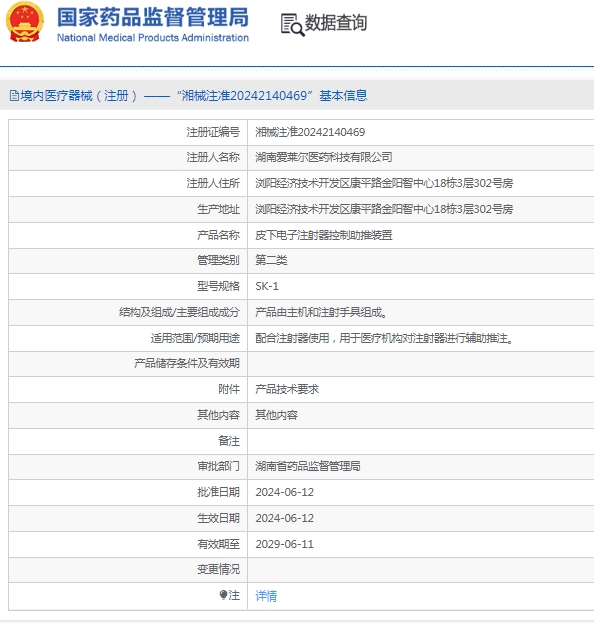Select registration number 湘械注准20242140469 in table
Screen dimensions: 594x623
coord(310,132)
